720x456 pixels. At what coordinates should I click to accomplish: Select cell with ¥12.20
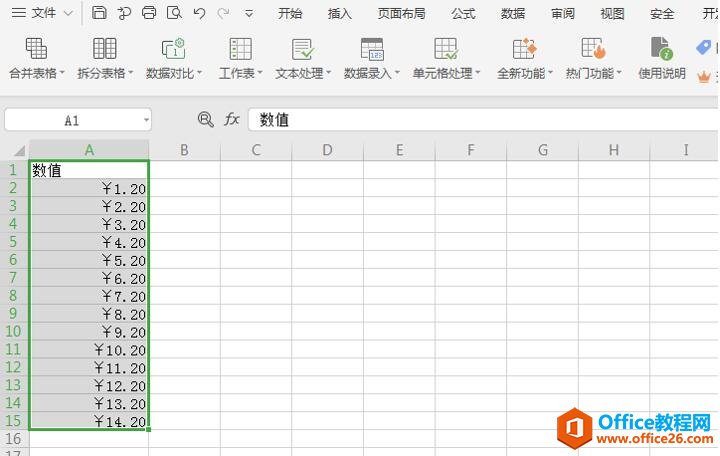tap(89, 385)
